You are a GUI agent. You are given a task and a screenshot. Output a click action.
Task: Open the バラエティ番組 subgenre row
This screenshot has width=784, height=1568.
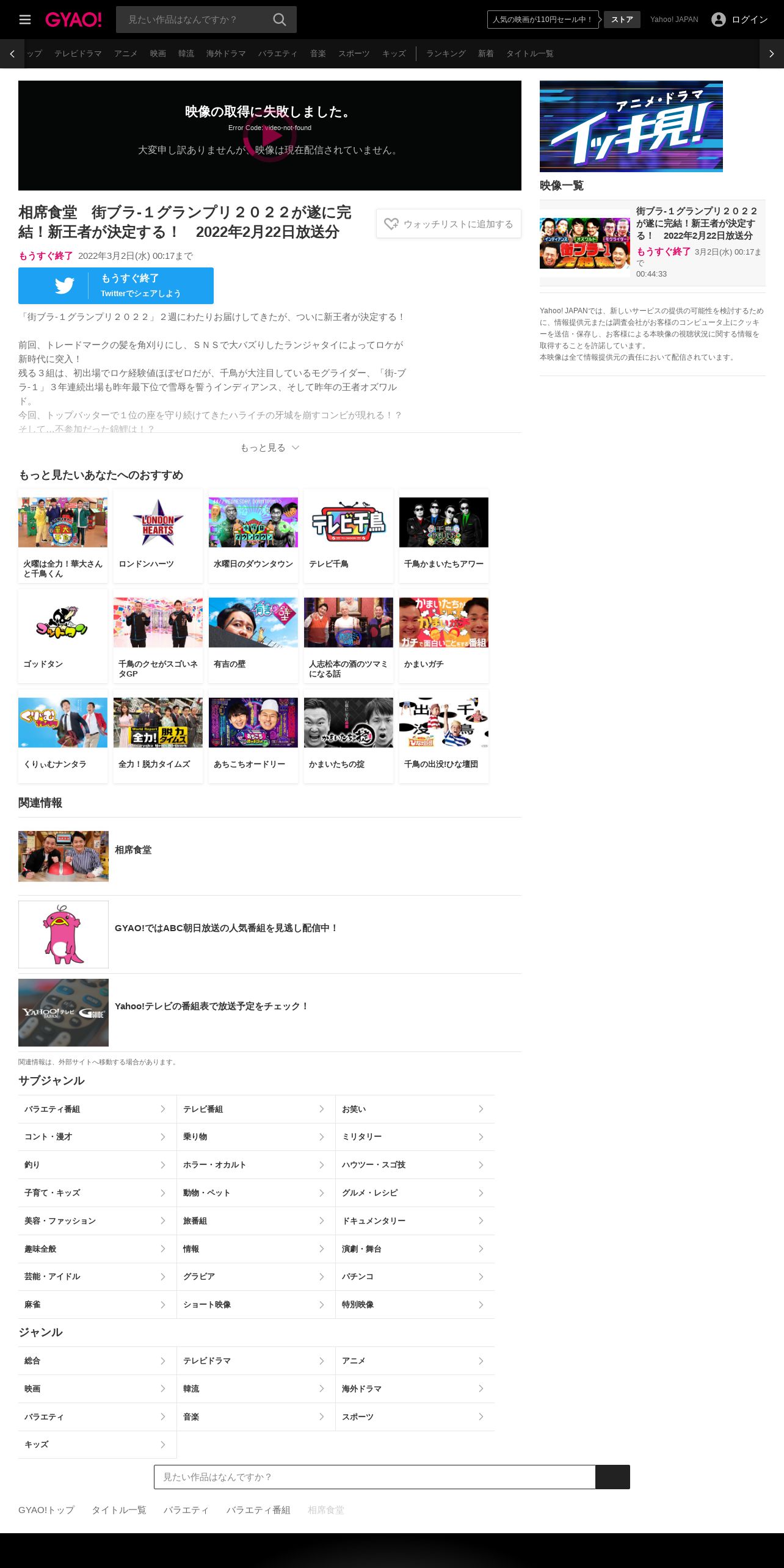(x=97, y=1109)
